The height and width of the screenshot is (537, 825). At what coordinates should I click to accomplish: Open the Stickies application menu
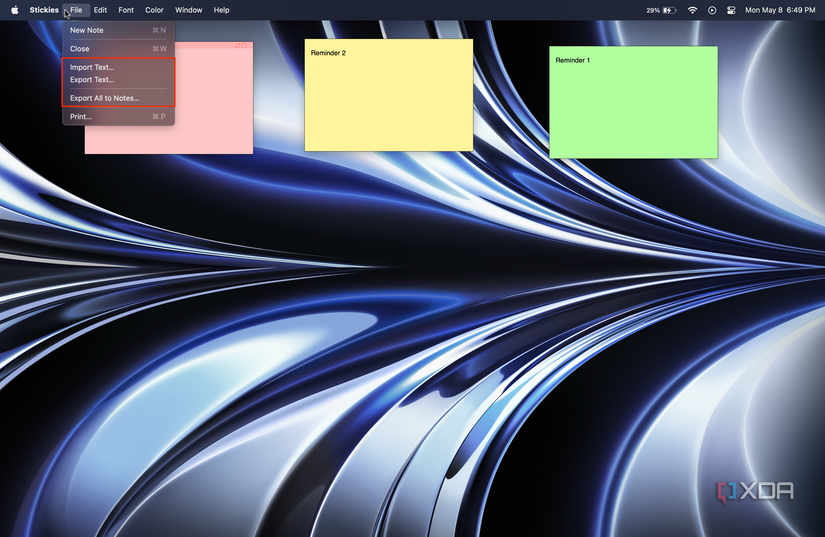pyautogui.click(x=44, y=10)
